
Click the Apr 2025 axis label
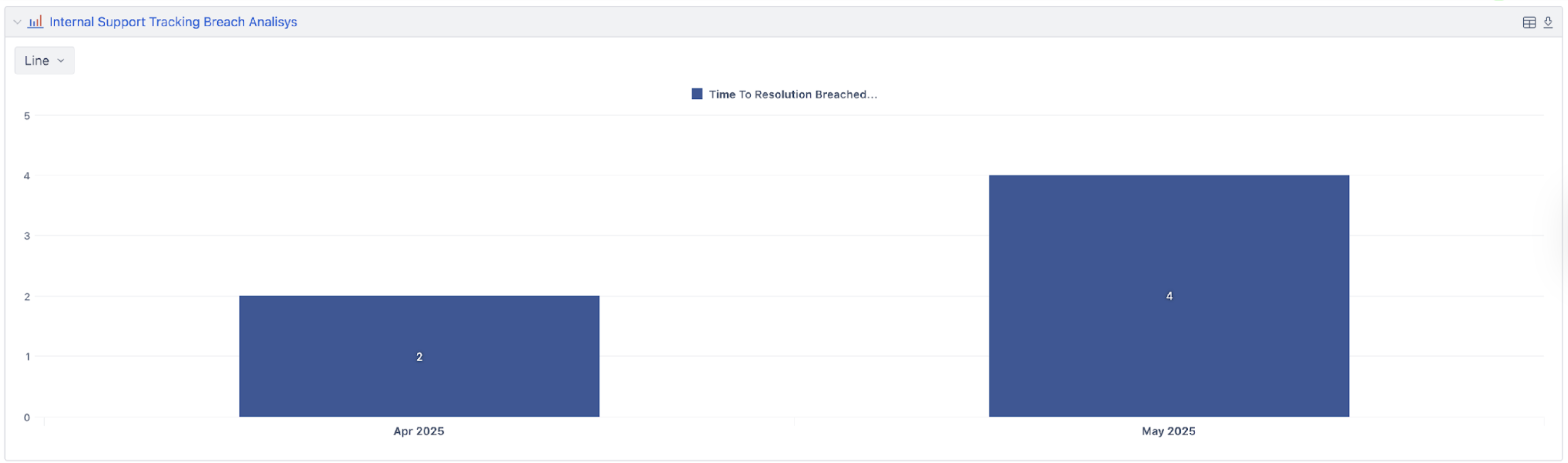[x=419, y=431]
